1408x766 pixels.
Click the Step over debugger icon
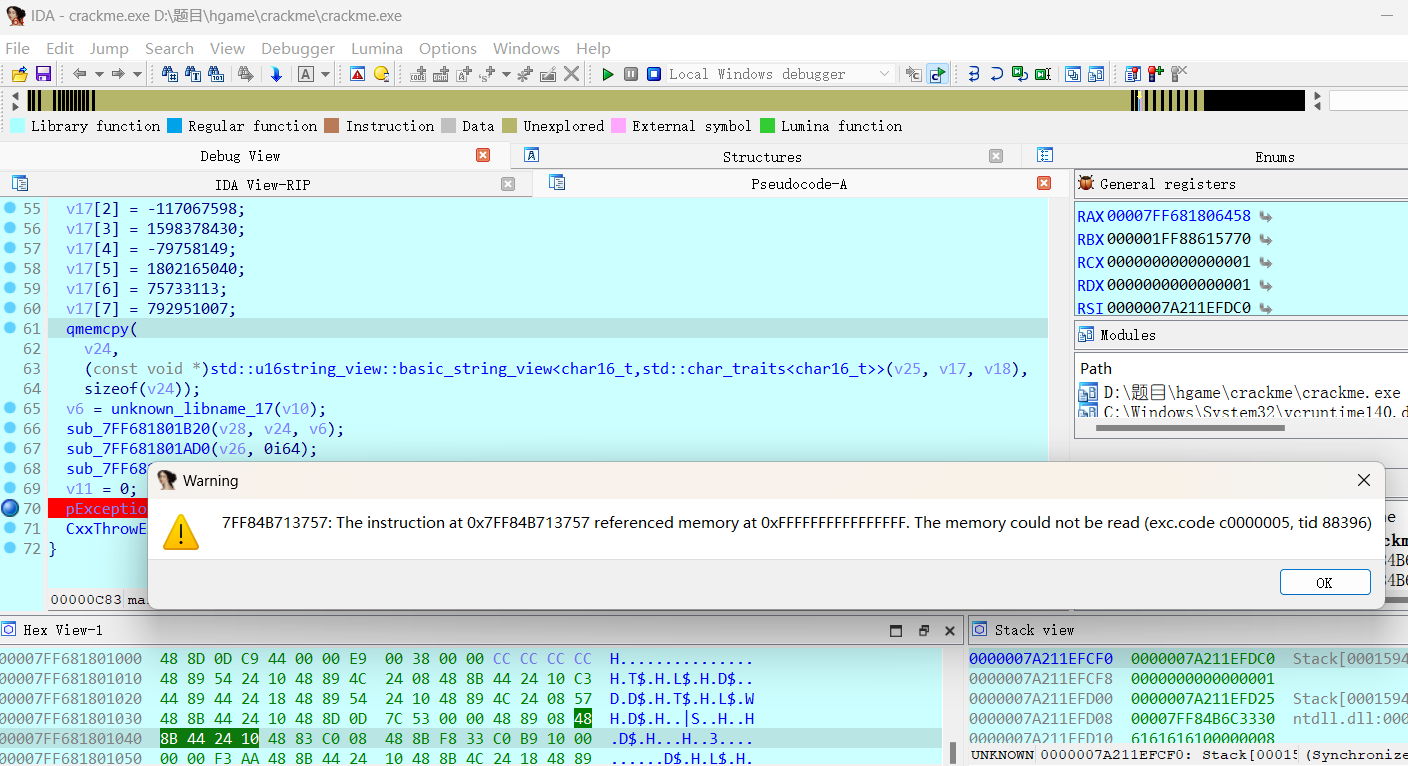[x=996, y=74]
